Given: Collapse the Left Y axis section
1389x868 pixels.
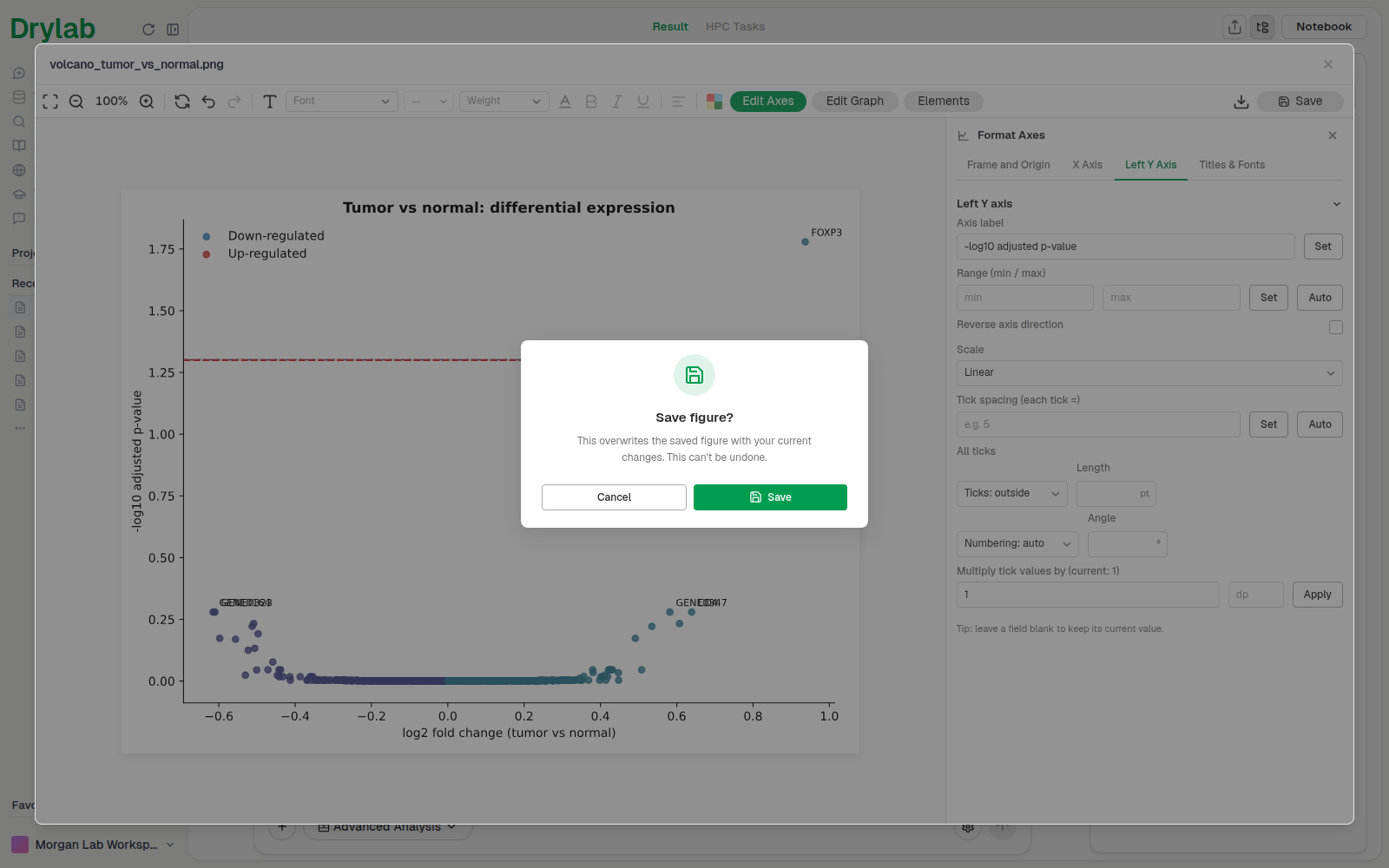Looking at the screenshot, I should click(x=1337, y=204).
